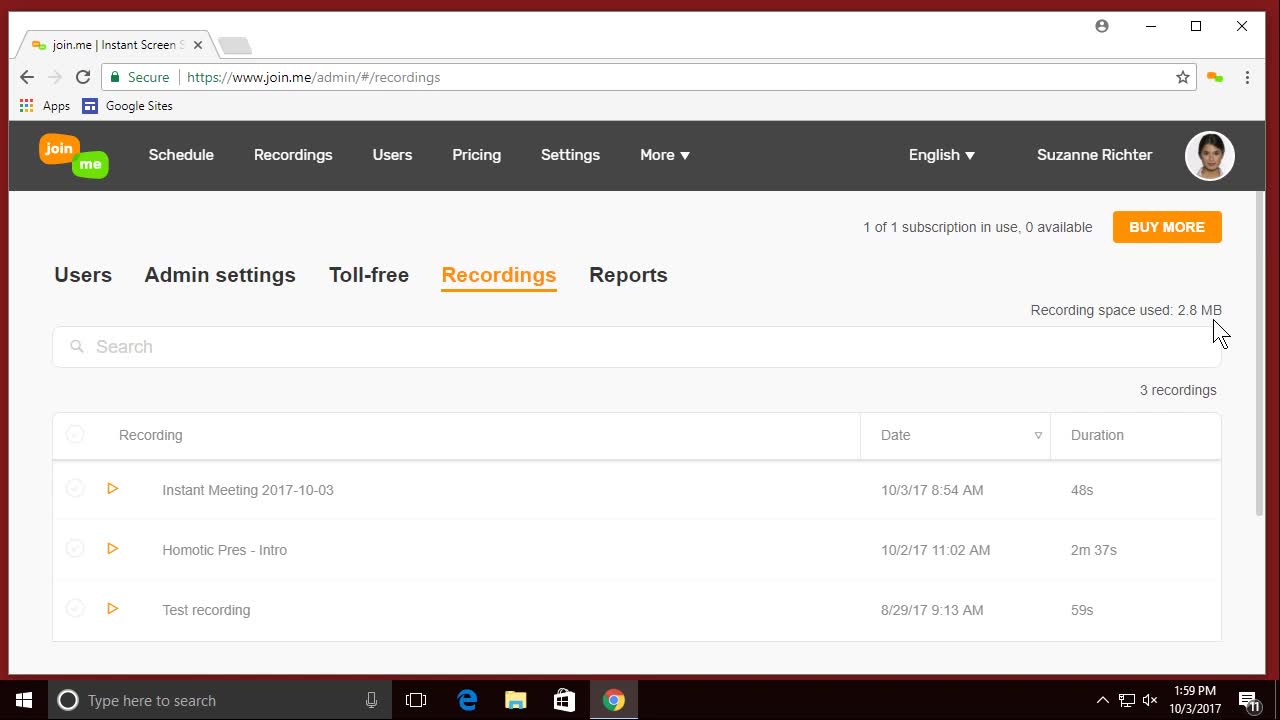The height and width of the screenshot is (720, 1280).
Task: Switch to the Admin settings tab
Action: pyautogui.click(x=220, y=275)
